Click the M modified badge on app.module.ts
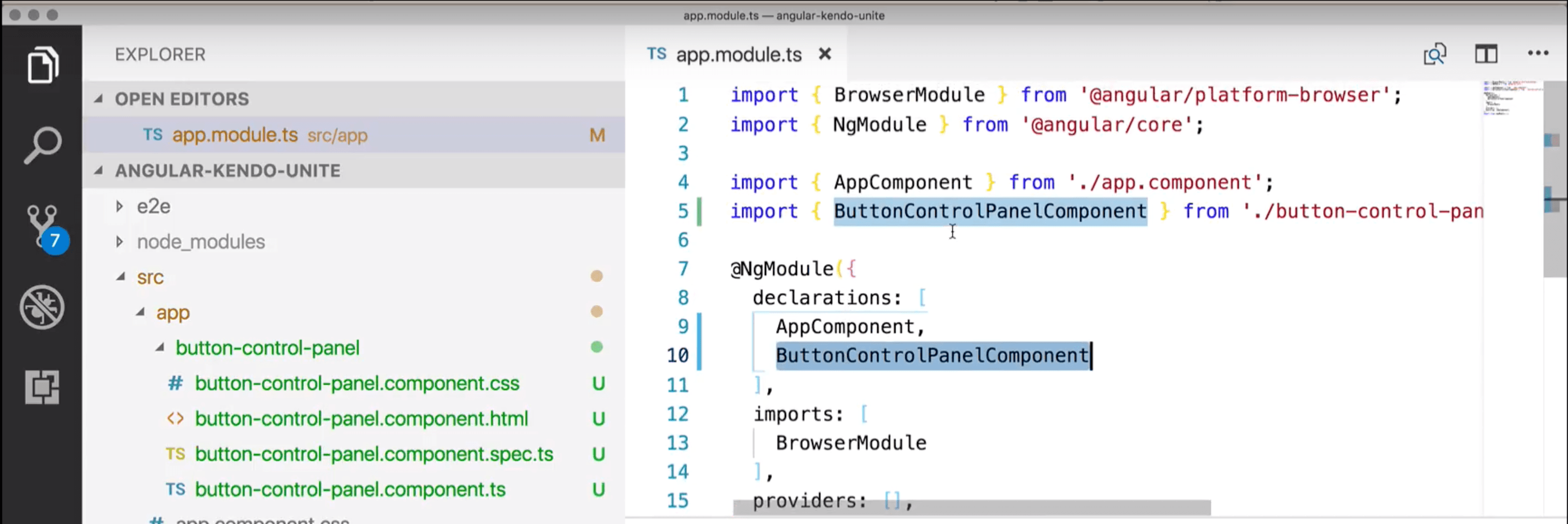Image resolution: width=1568 pixels, height=524 pixels. tap(597, 135)
